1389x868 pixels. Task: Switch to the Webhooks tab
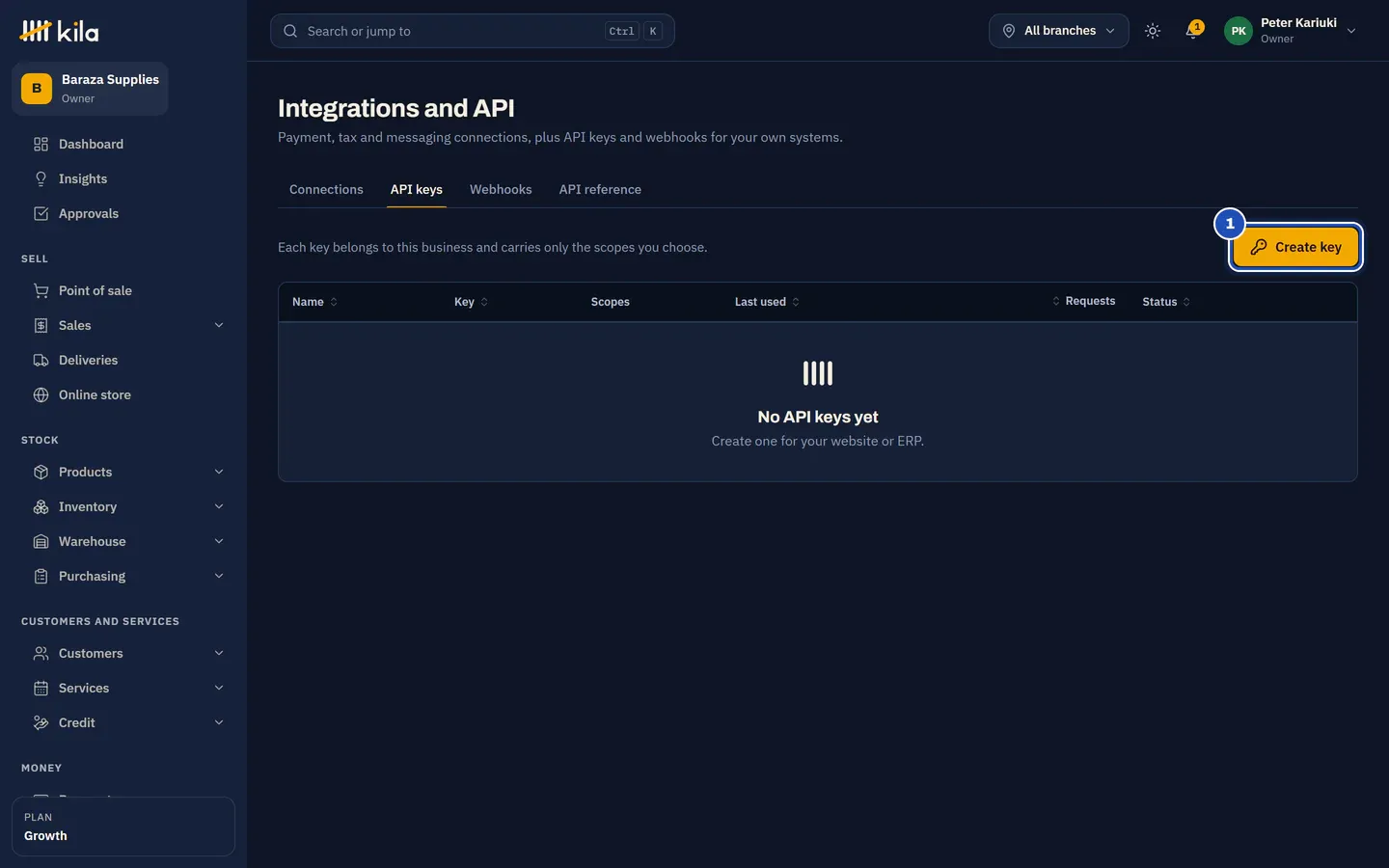[501, 189]
